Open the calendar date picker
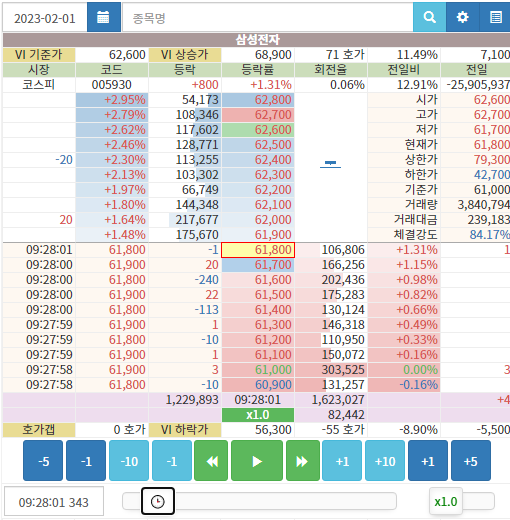Image resolution: width=510 pixels, height=520 pixels. pyautogui.click(x=104, y=17)
